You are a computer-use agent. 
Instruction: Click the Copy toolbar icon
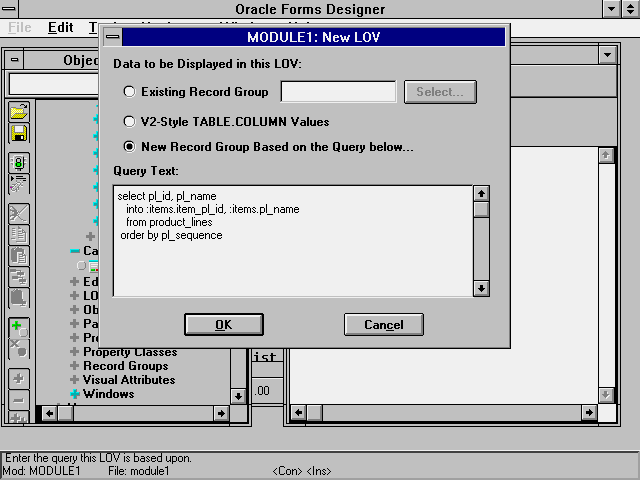[x=19, y=235]
